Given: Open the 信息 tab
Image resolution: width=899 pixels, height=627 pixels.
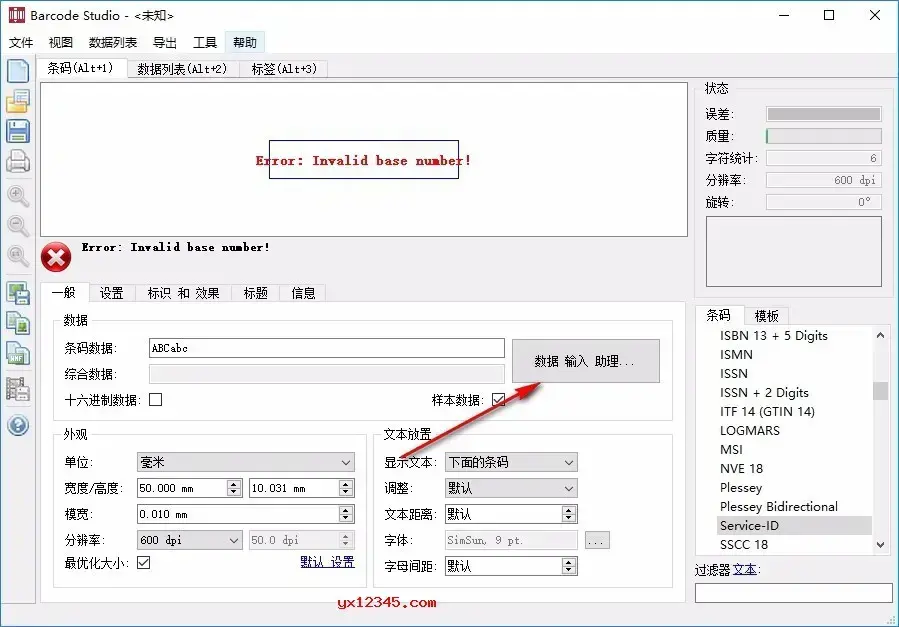Looking at the screenshot, I should click(303, 293).
